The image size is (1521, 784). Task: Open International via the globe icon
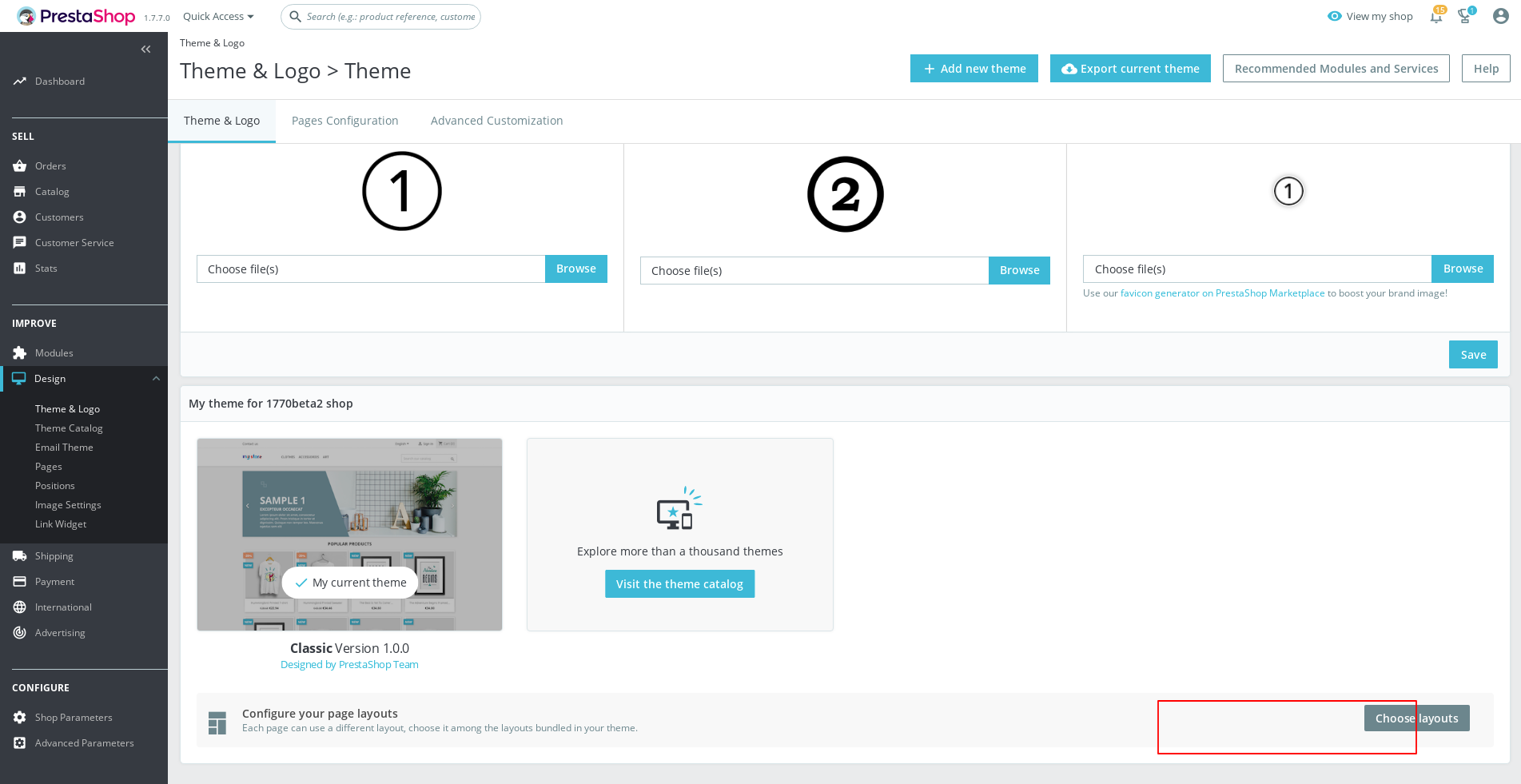19,607
